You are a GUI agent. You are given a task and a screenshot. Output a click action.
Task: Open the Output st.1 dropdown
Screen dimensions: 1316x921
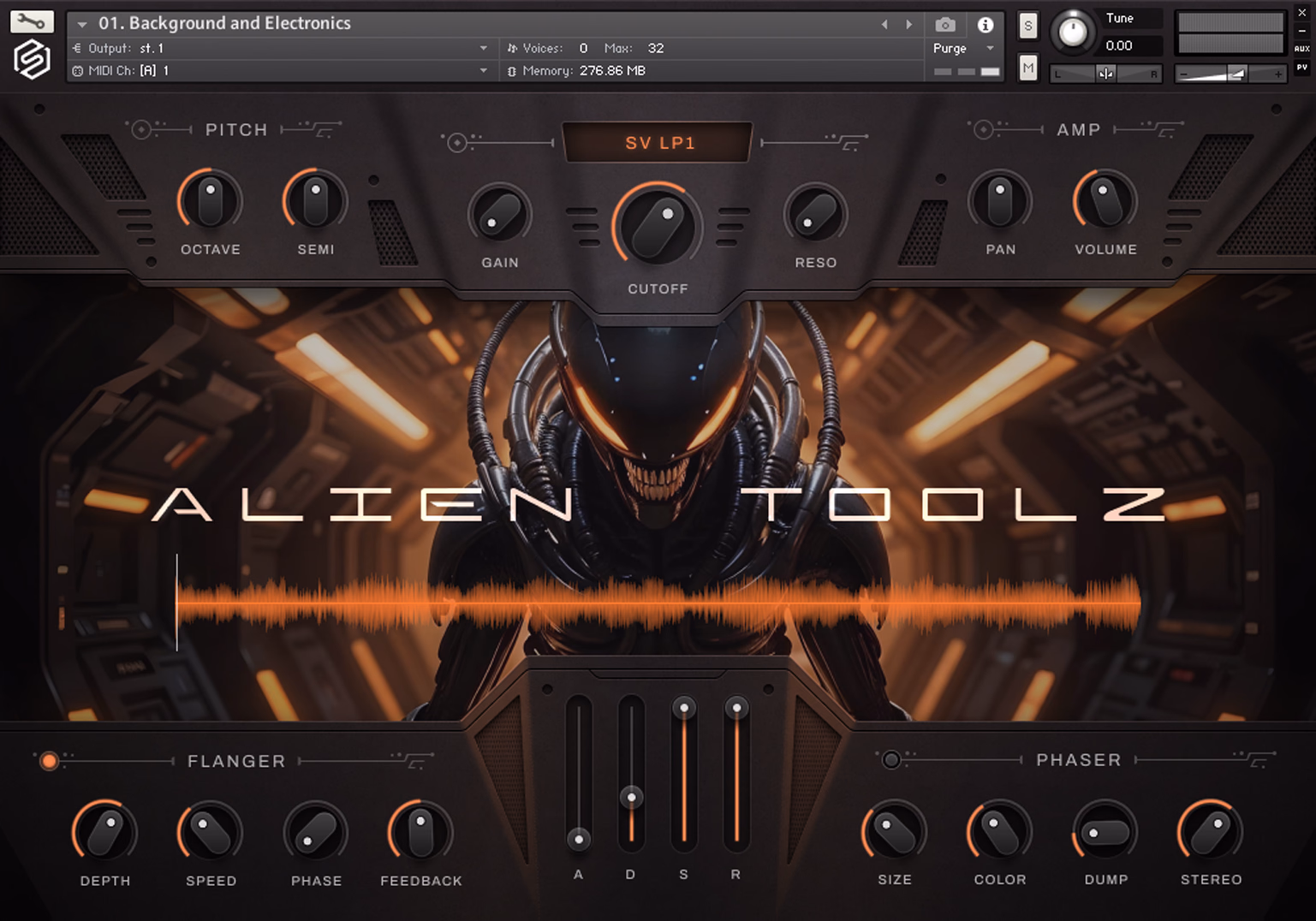(x=281, y=48)
